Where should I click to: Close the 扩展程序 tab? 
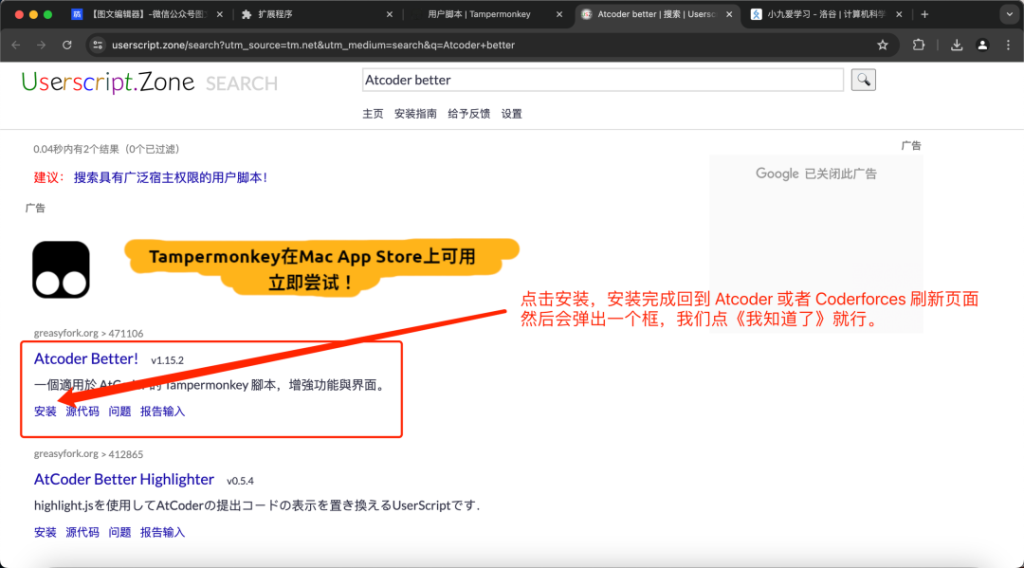389,14
